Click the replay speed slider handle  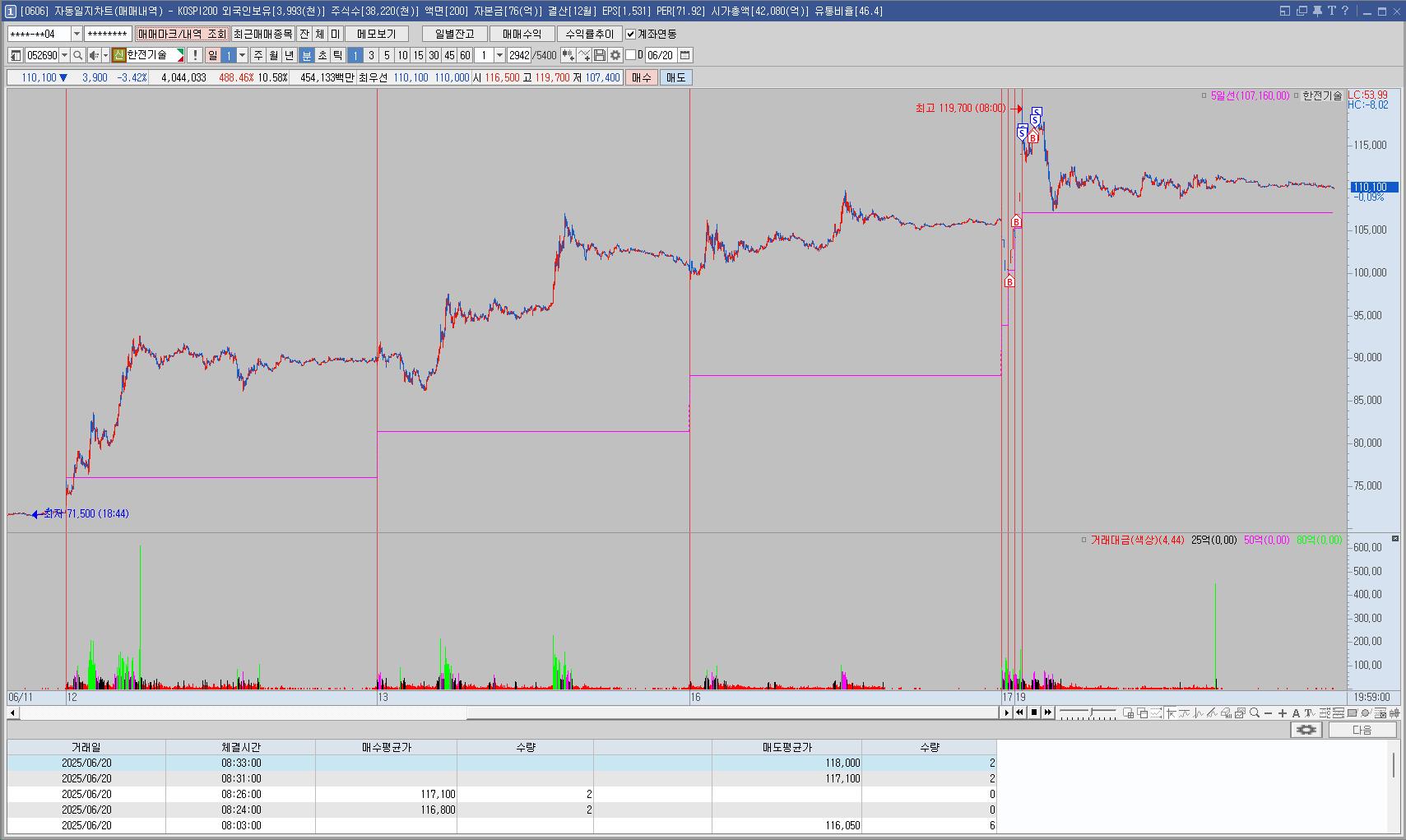(1091, 712)
